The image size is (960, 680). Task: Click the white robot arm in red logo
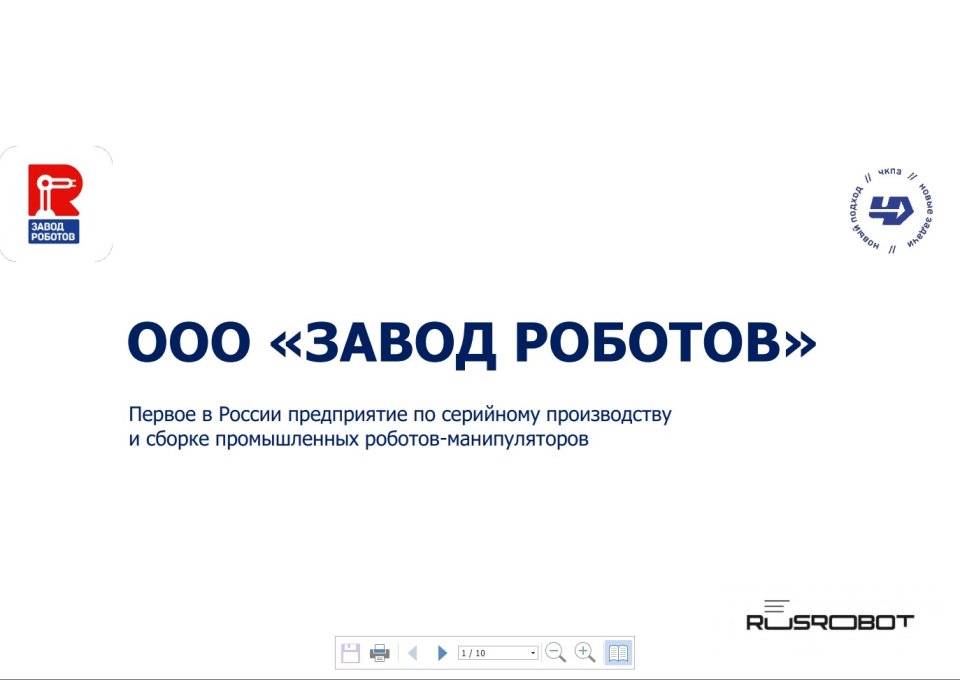(50, 191)
